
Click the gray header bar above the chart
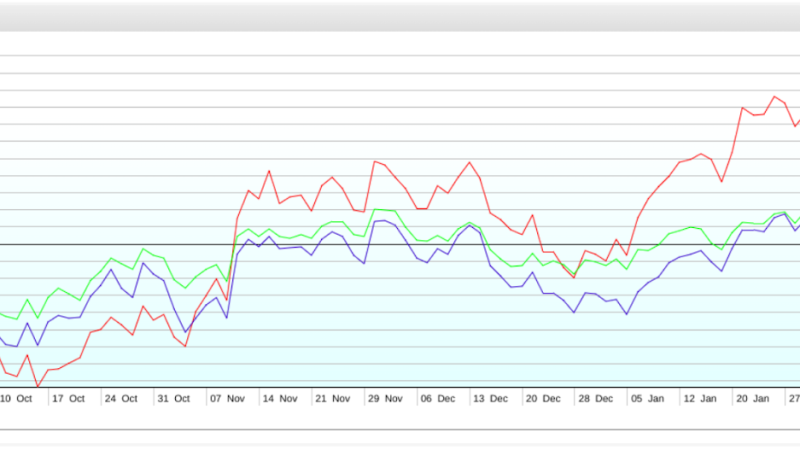click(x=400, y=15)
